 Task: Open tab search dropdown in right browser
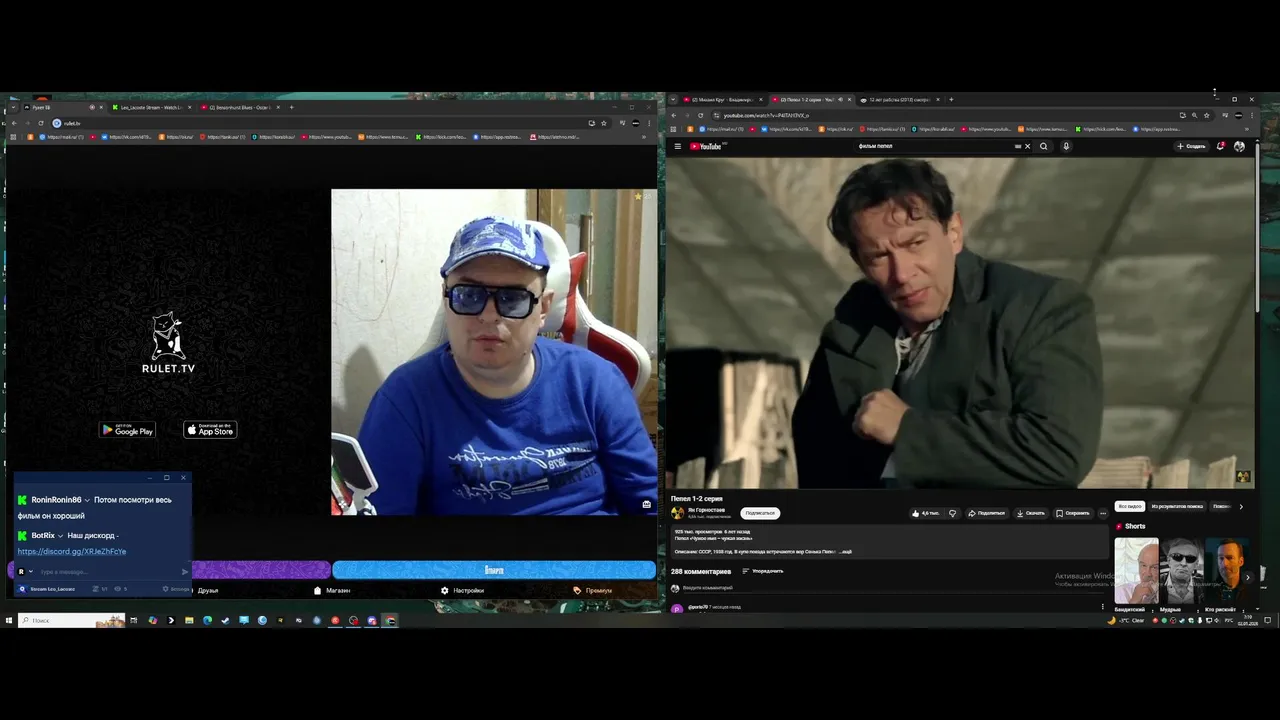pyautogui.click(x=673, y=99)
